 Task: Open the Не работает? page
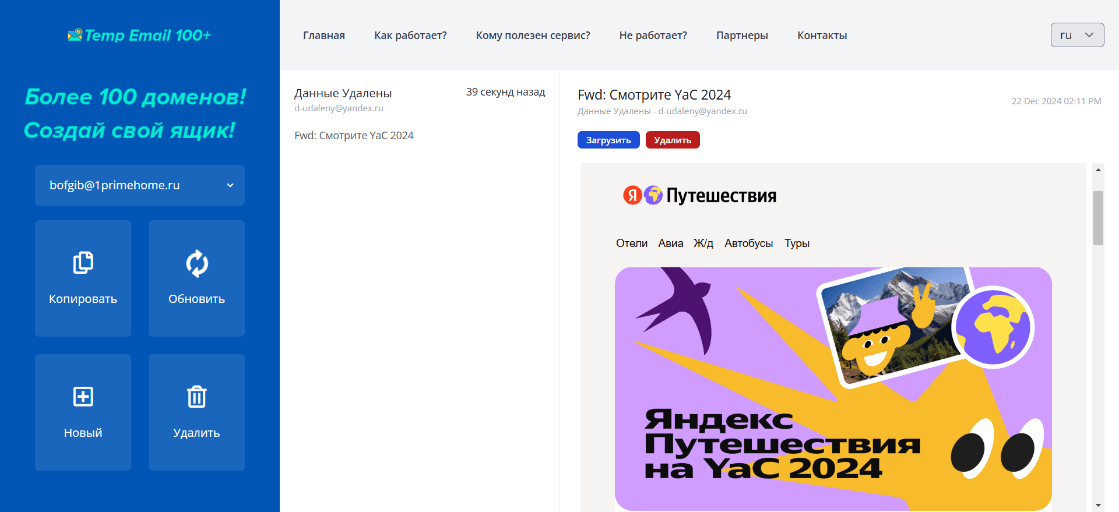[x=653, y=35]
